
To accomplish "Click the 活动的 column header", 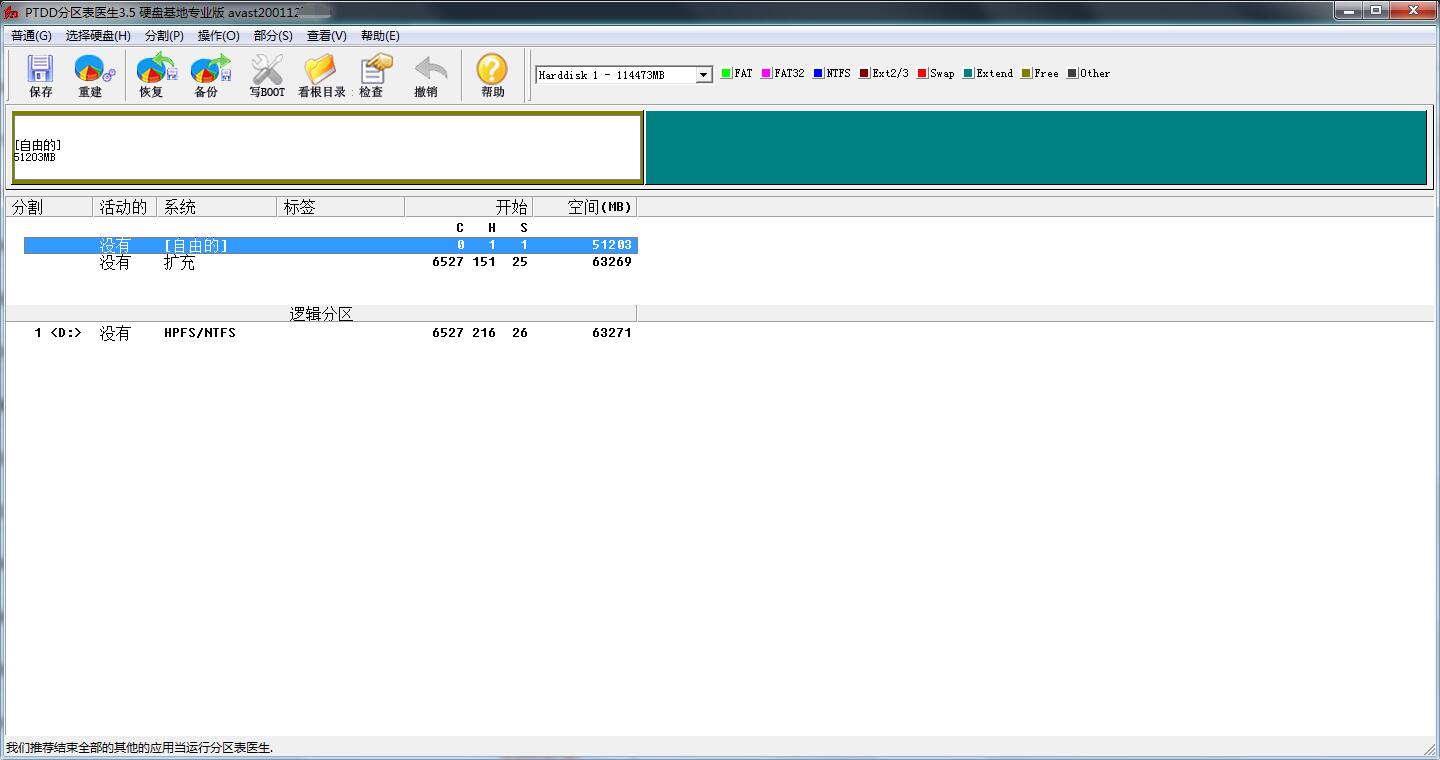I will (124, 207).
